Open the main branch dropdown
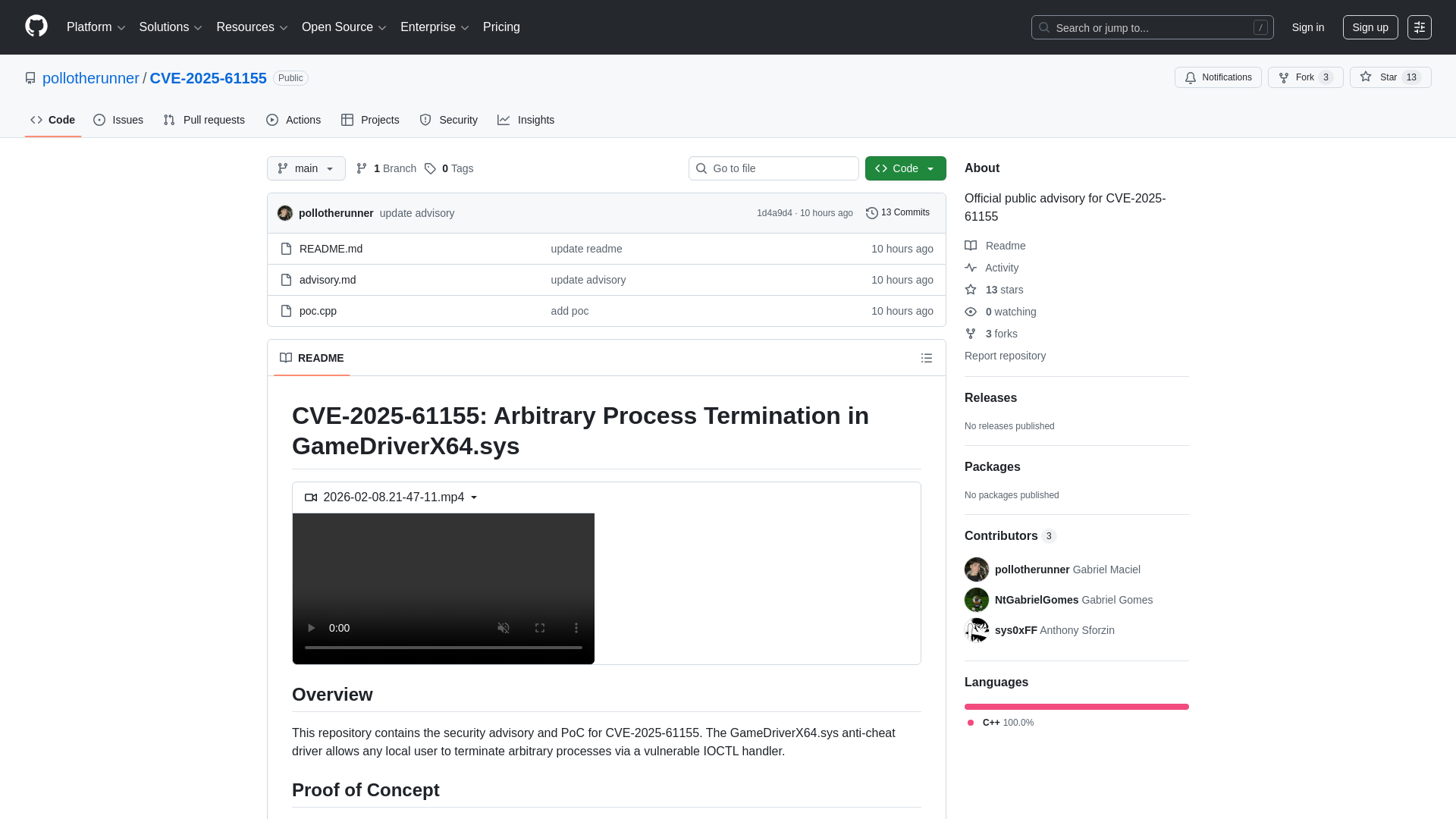The image size is (1456, 819). tap(306, 168)
